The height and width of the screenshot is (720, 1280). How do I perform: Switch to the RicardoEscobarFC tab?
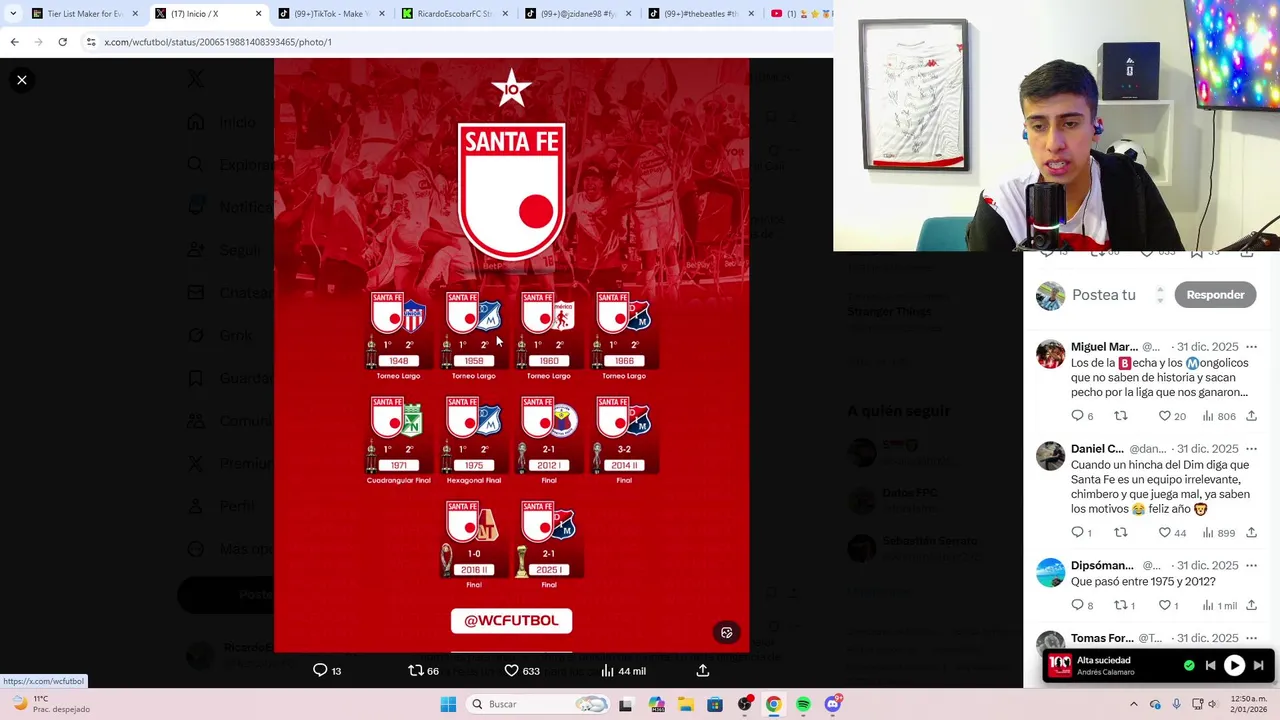point(453,14)
